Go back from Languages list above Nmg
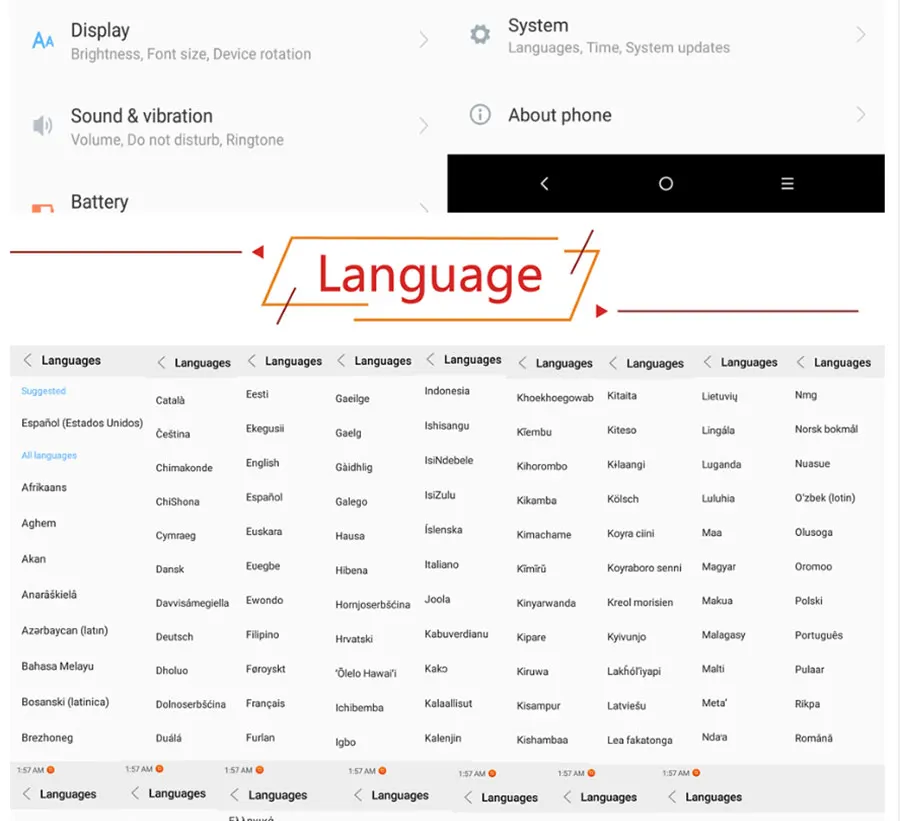Image resolution: width=900 pixels, height=821 pixels. point(800,362)
